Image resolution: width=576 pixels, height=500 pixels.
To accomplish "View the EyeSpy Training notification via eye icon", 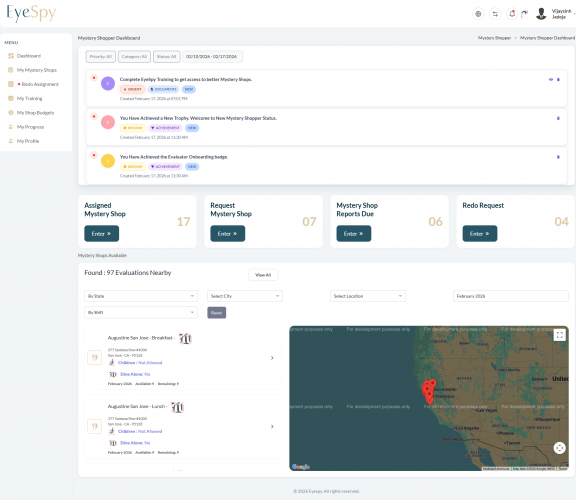I will (x=551, y=79).
